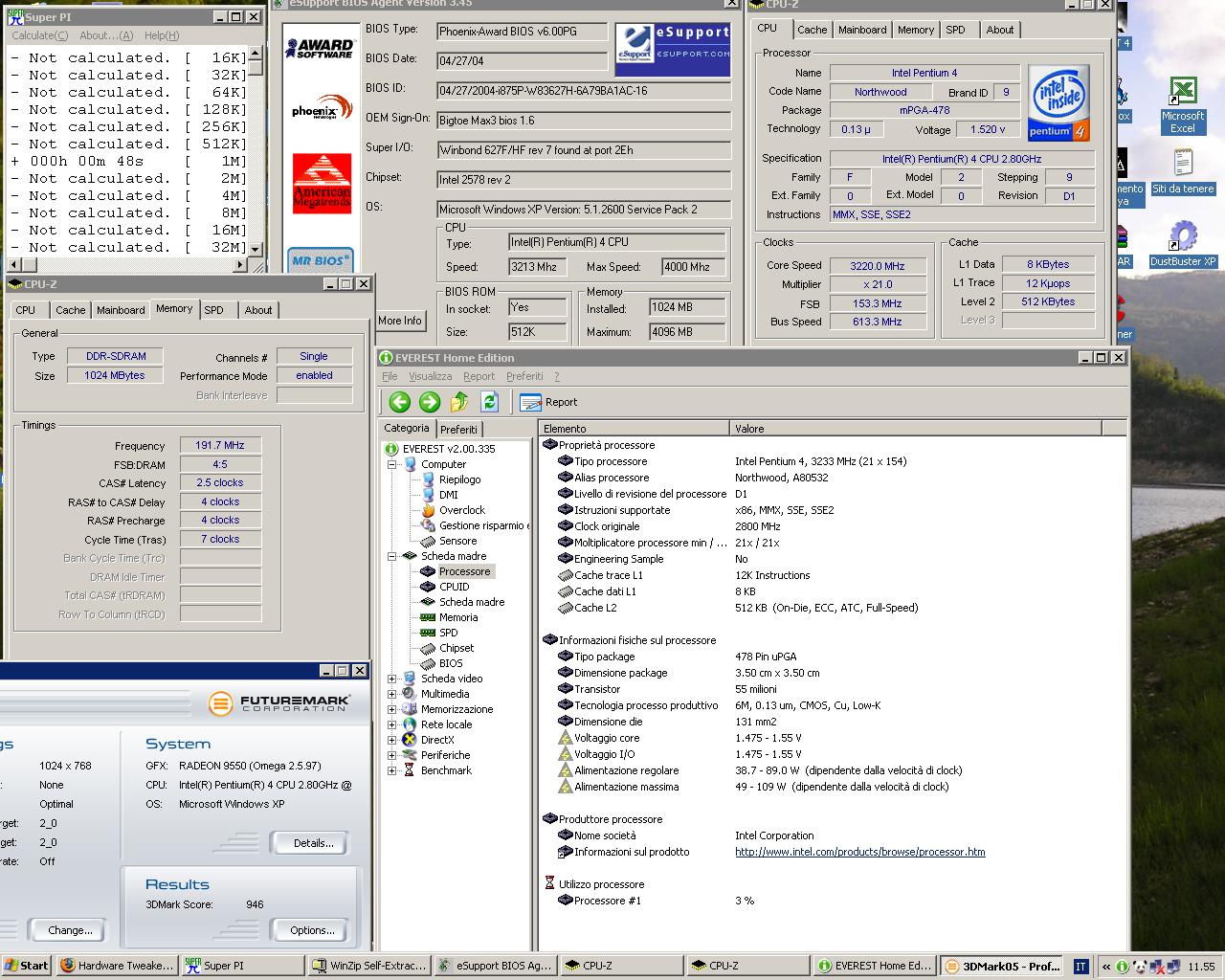Click the Intel Pentium 4 logo in CPU-Z
Screen dimensions: 1225x980
[1058, 103]
